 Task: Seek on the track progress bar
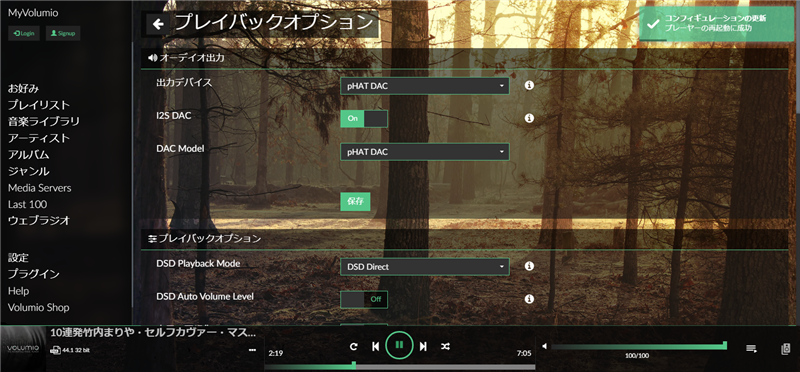(400, 366)
